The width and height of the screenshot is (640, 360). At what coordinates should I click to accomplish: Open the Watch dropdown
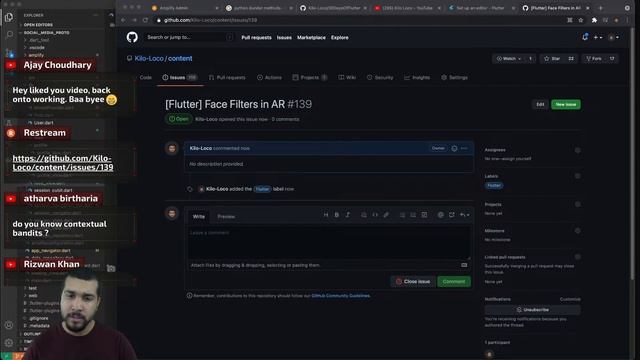[x=509, y=59]
